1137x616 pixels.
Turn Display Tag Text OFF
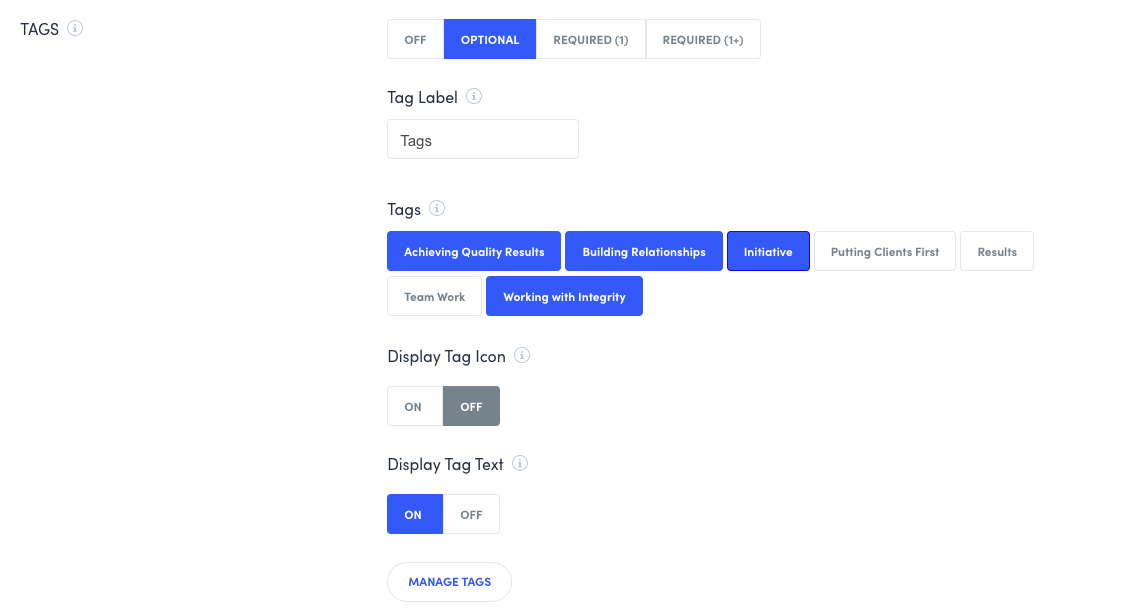(x=471, y=515)
